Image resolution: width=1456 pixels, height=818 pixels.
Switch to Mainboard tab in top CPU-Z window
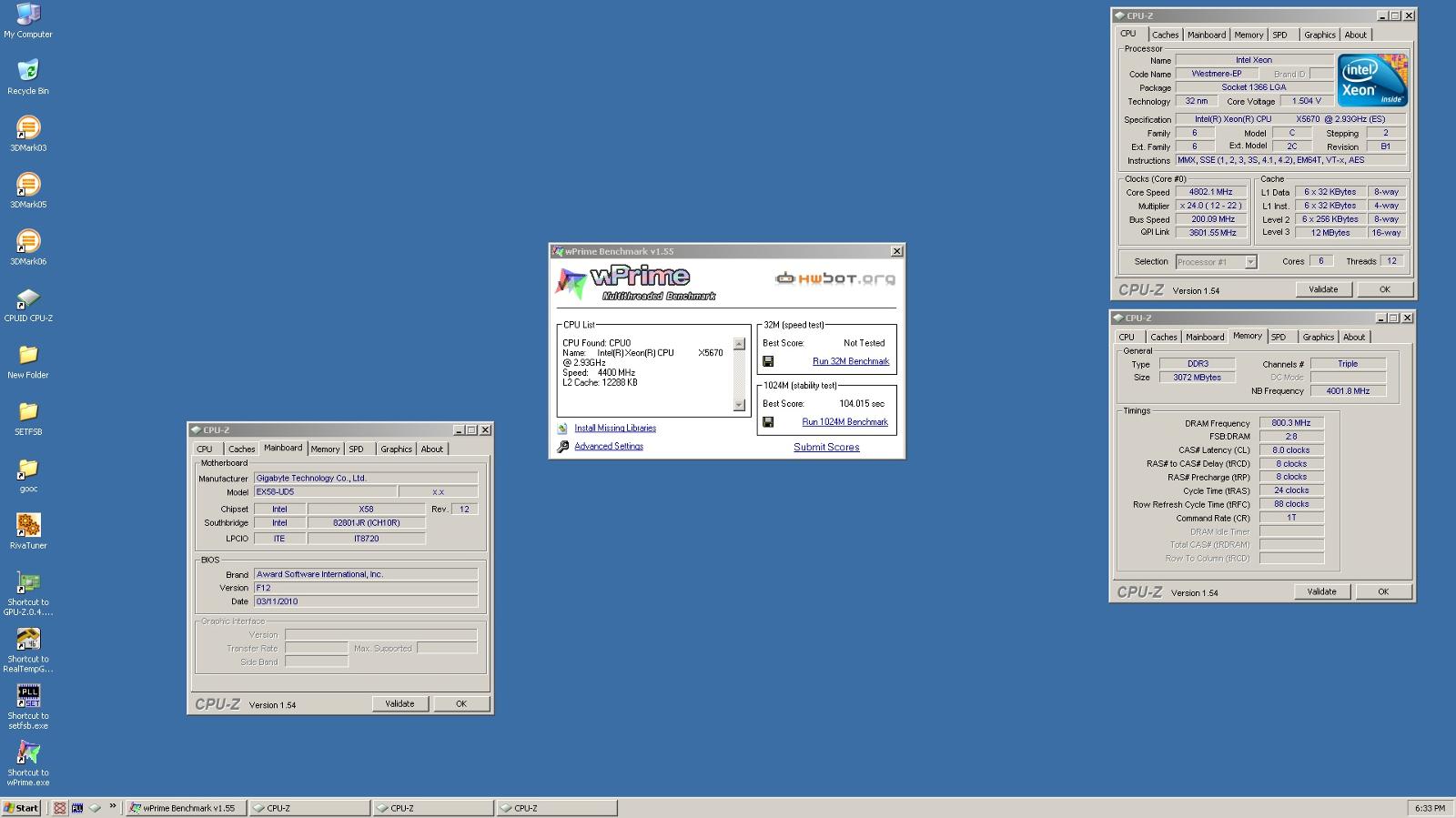(1207, 35)
